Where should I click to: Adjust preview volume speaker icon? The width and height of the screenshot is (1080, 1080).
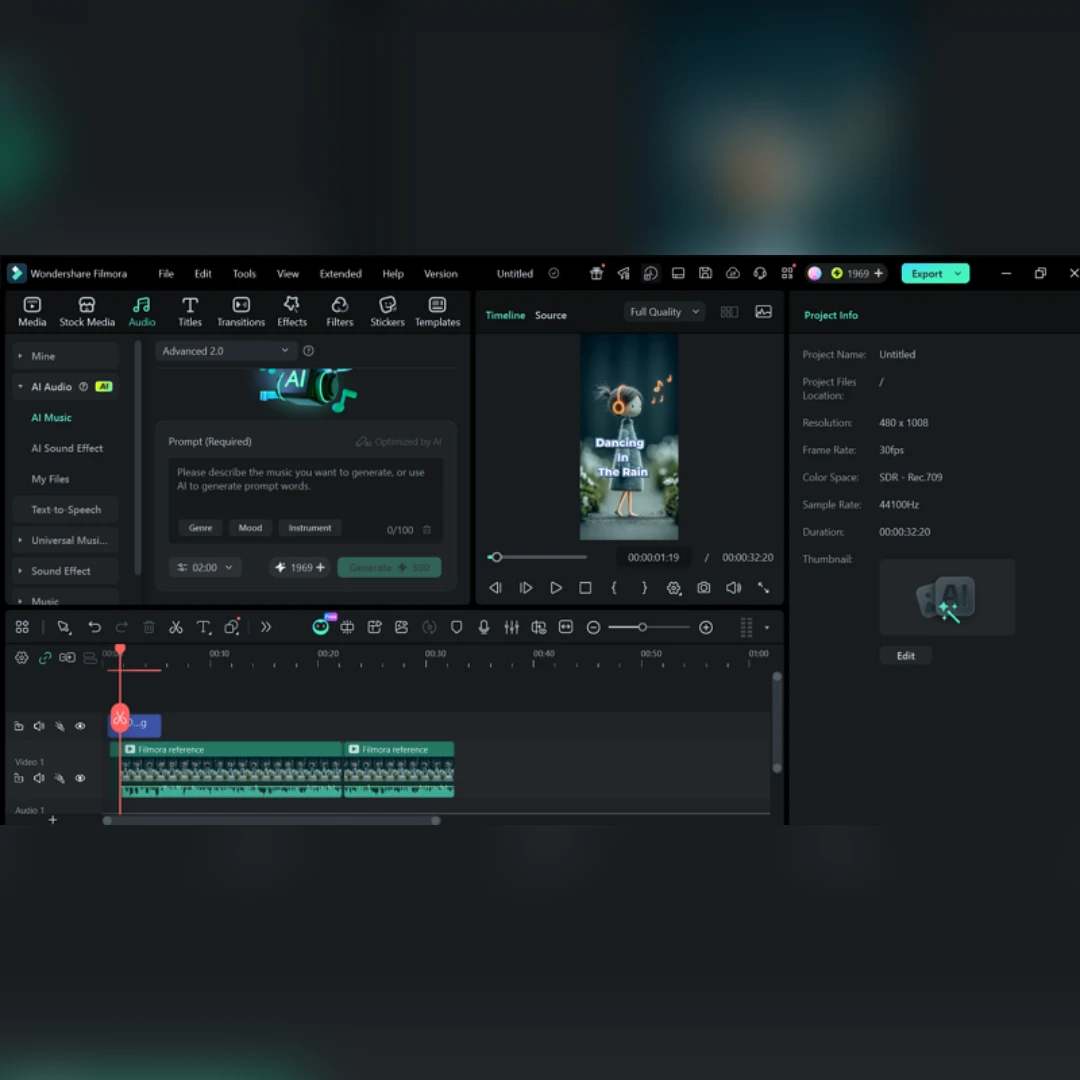coord(734,588)
